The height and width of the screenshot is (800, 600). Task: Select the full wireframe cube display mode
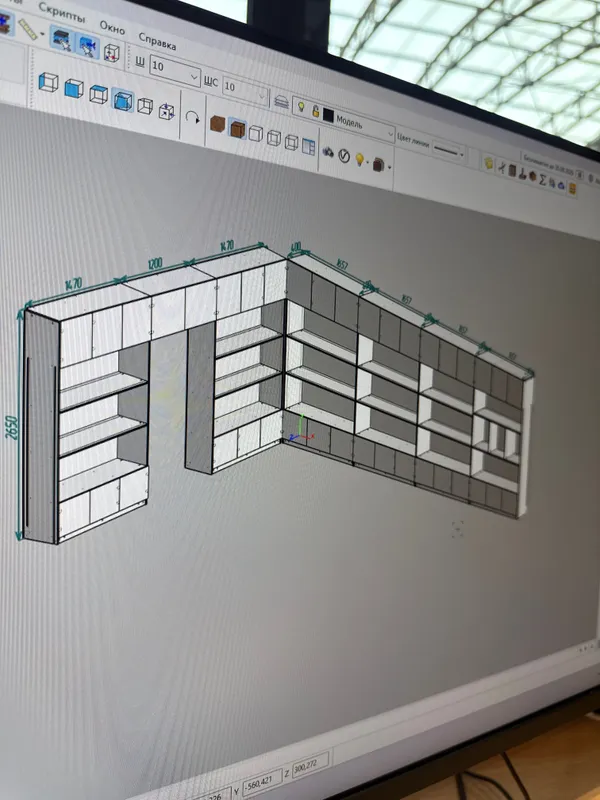(x=291, y=142)
